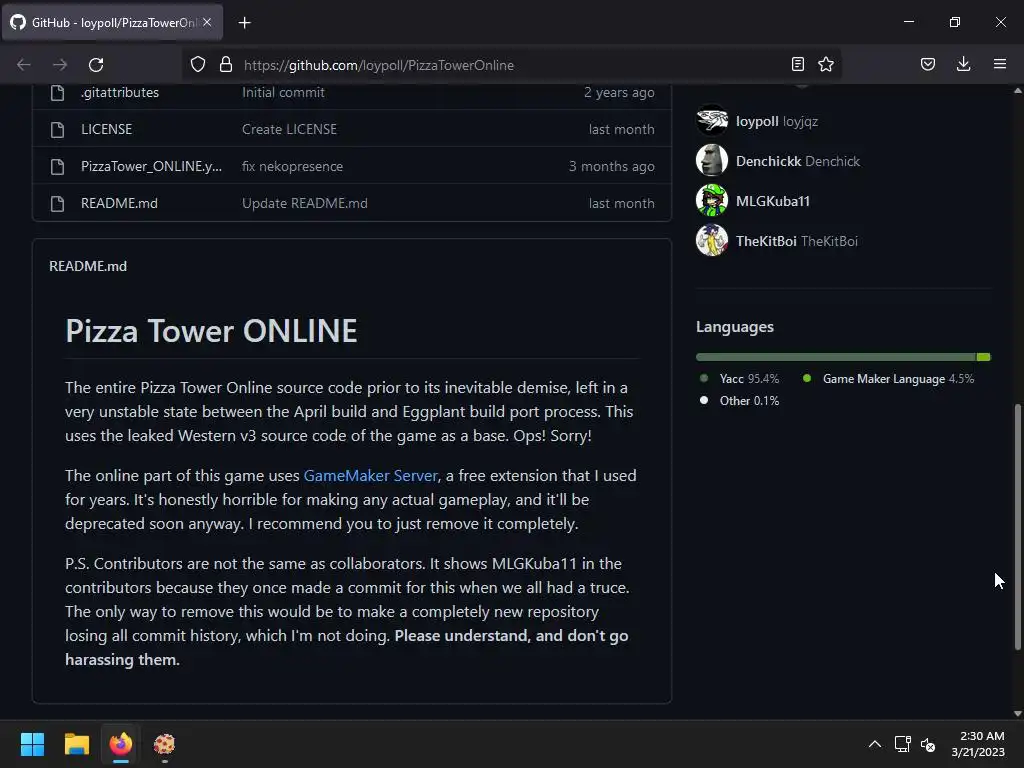Save the page to Pocket via its icon

pyautogui.click(x=928, y=64)
